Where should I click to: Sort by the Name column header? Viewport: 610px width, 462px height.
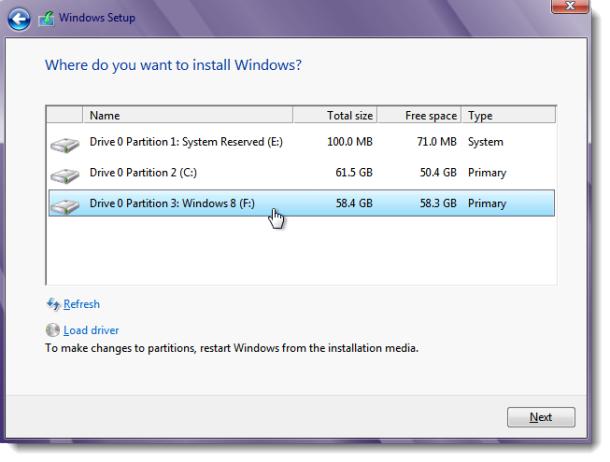point(188,116)
